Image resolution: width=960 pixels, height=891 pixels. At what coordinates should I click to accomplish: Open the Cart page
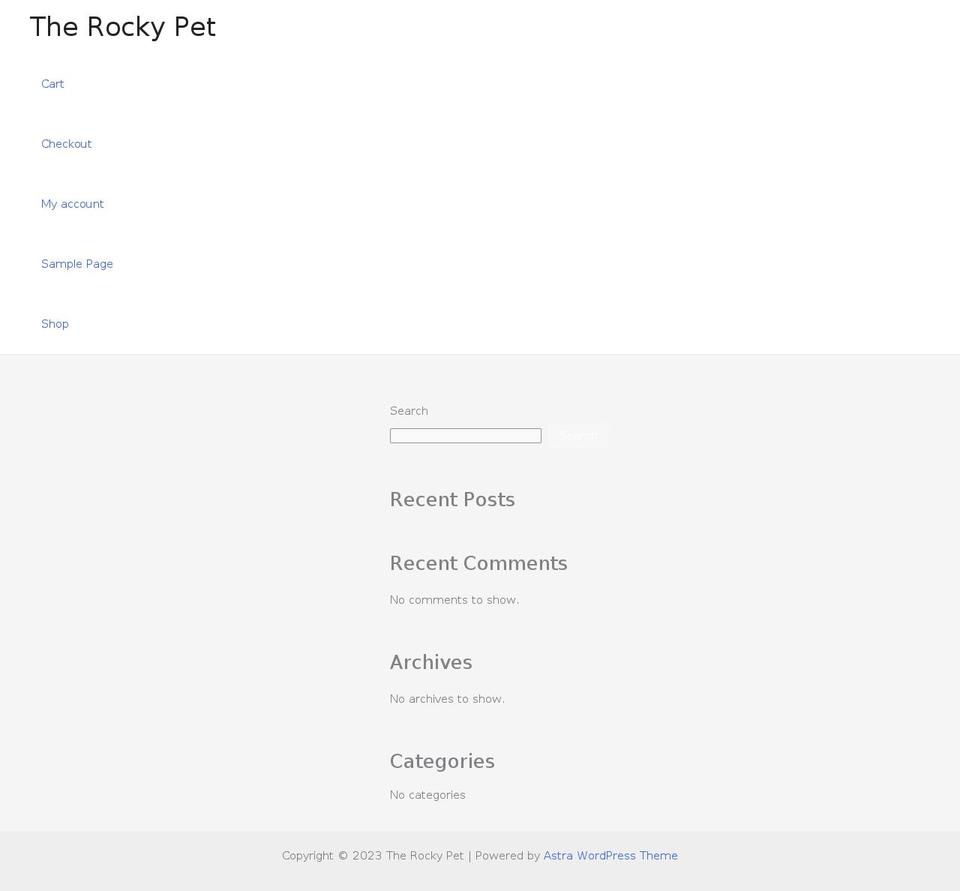pos(52,84)
